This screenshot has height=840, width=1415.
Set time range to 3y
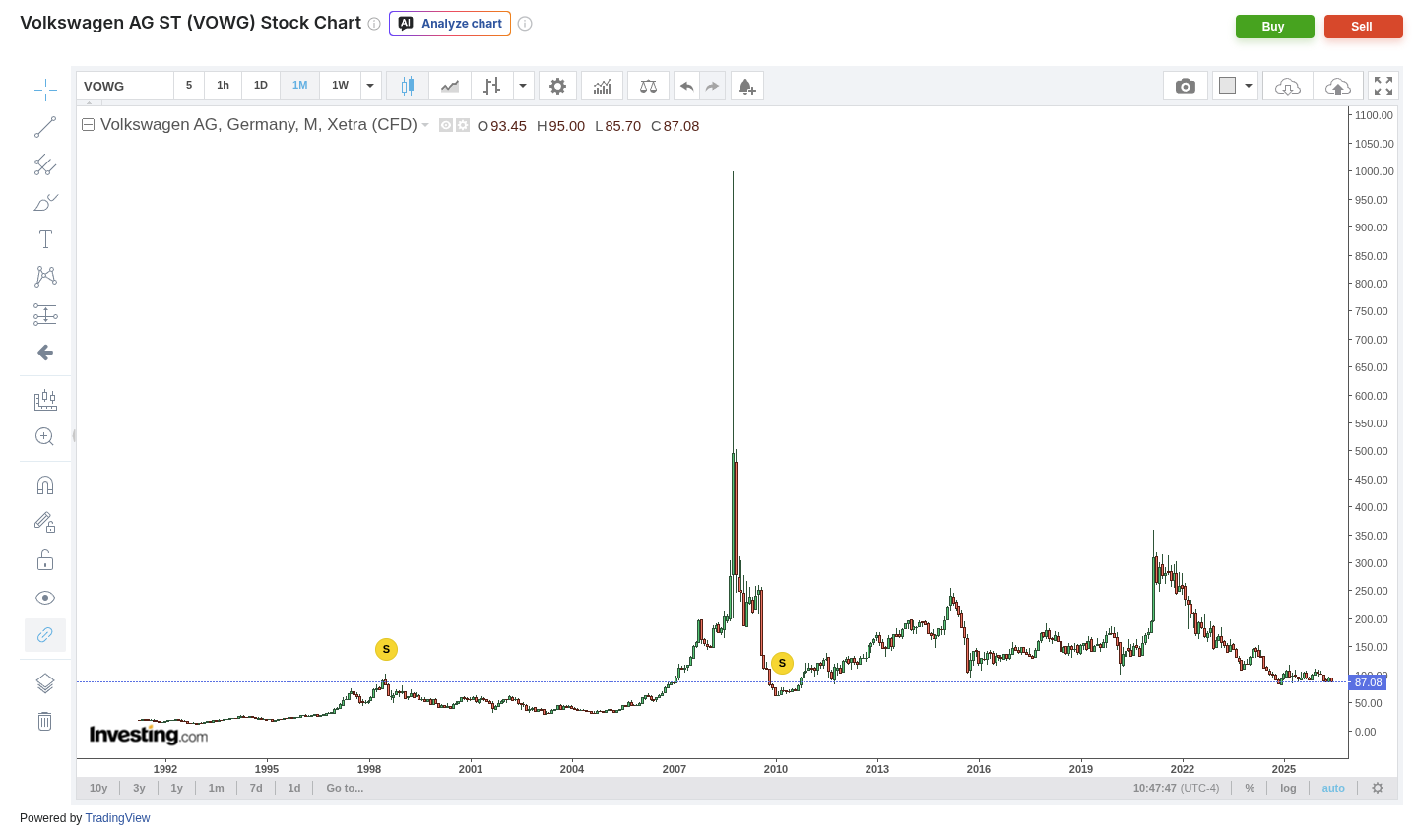(140, 788)
